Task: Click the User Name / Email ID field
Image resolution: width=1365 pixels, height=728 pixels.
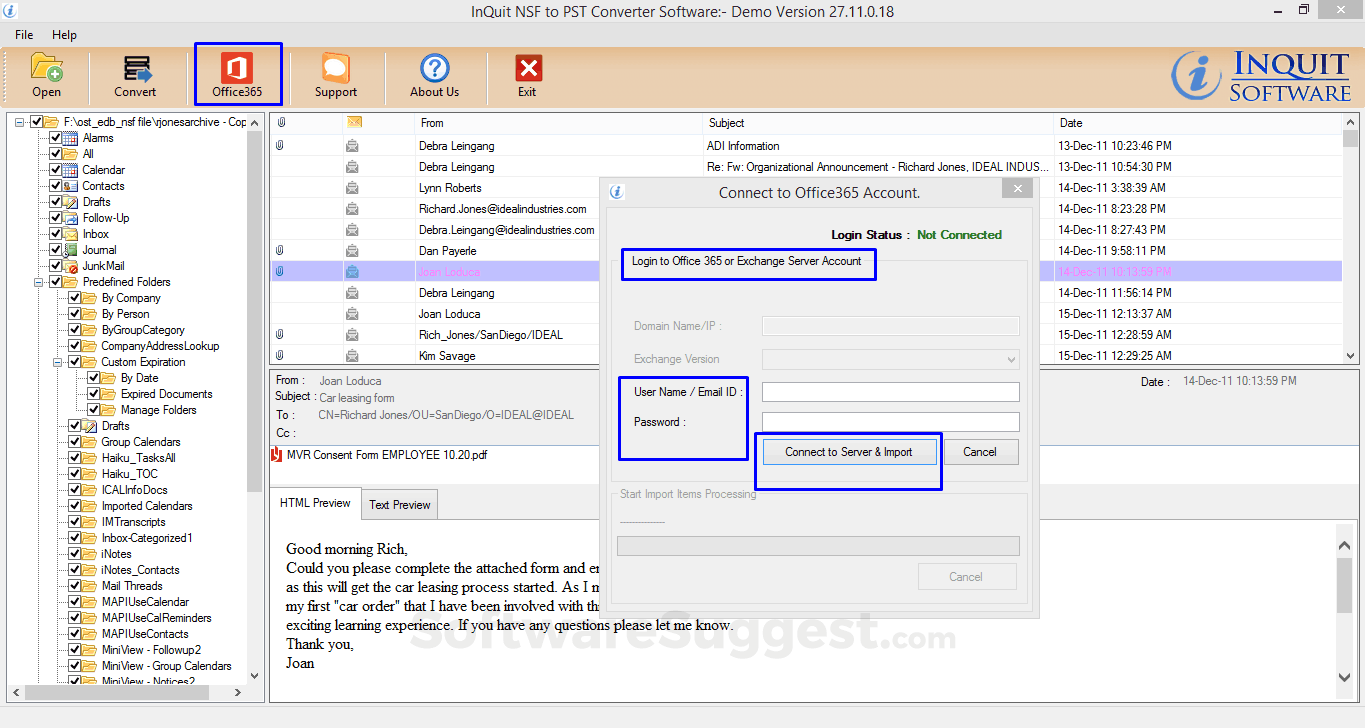Action: click(891, 392)
